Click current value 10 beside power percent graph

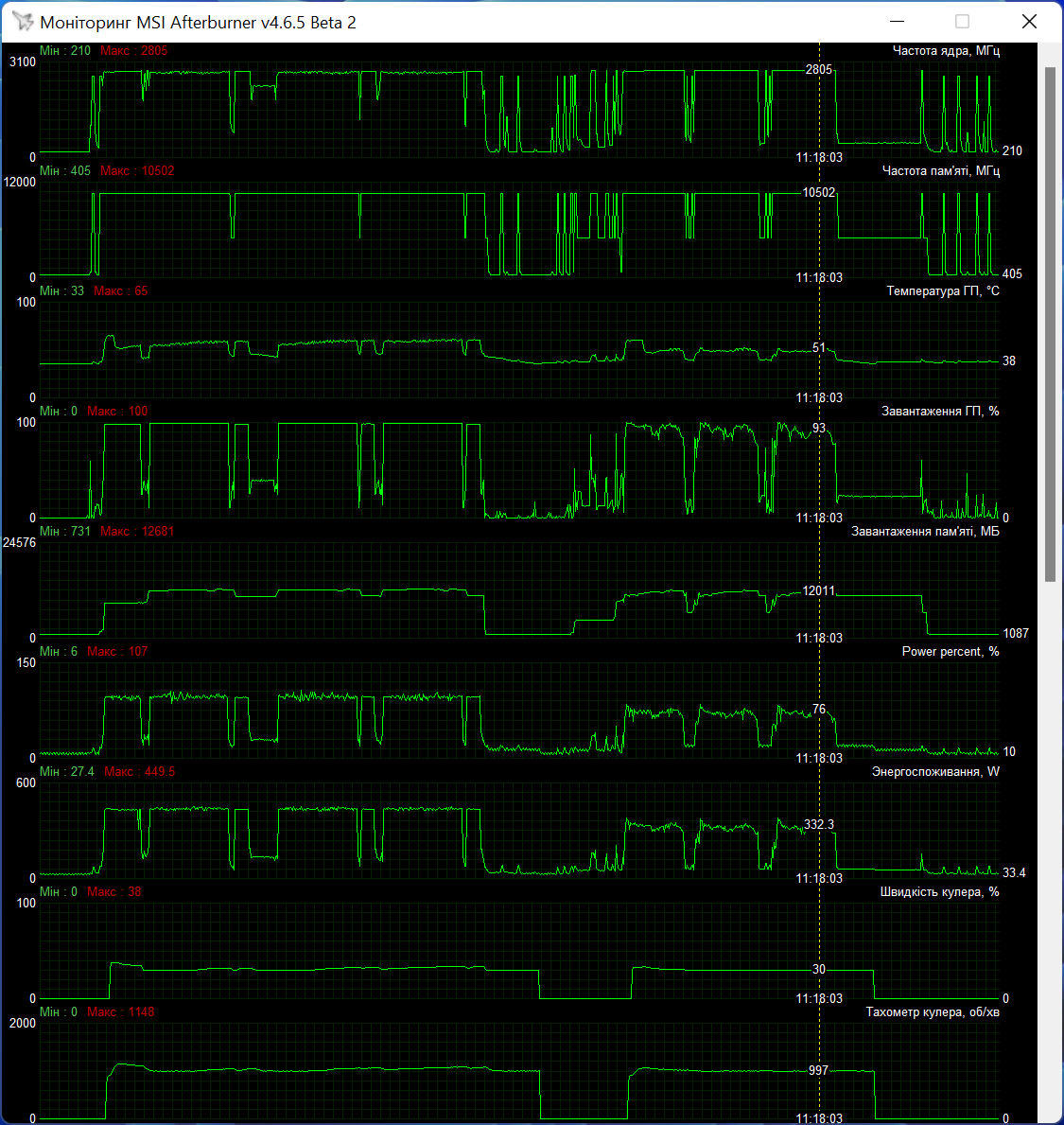[x=1009, y=752]
